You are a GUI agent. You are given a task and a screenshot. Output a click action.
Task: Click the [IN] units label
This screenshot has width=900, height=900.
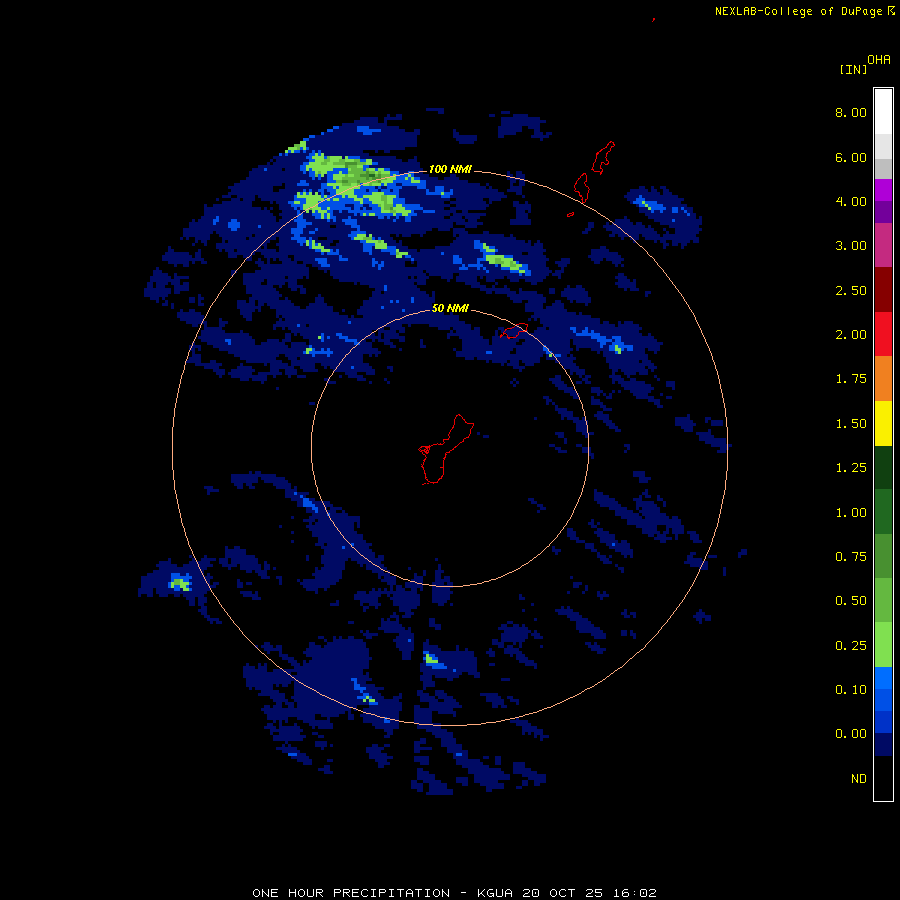pos(853,69)
